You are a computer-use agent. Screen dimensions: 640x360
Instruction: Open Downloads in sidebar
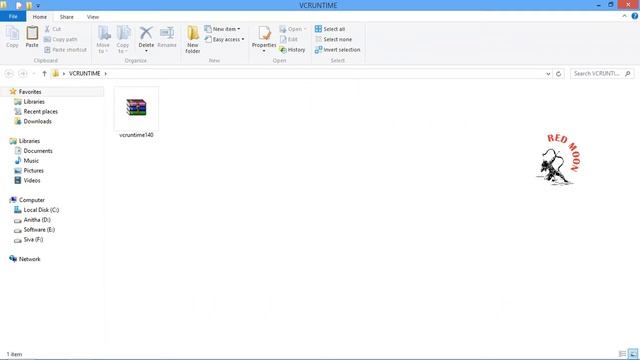(38, 121)
